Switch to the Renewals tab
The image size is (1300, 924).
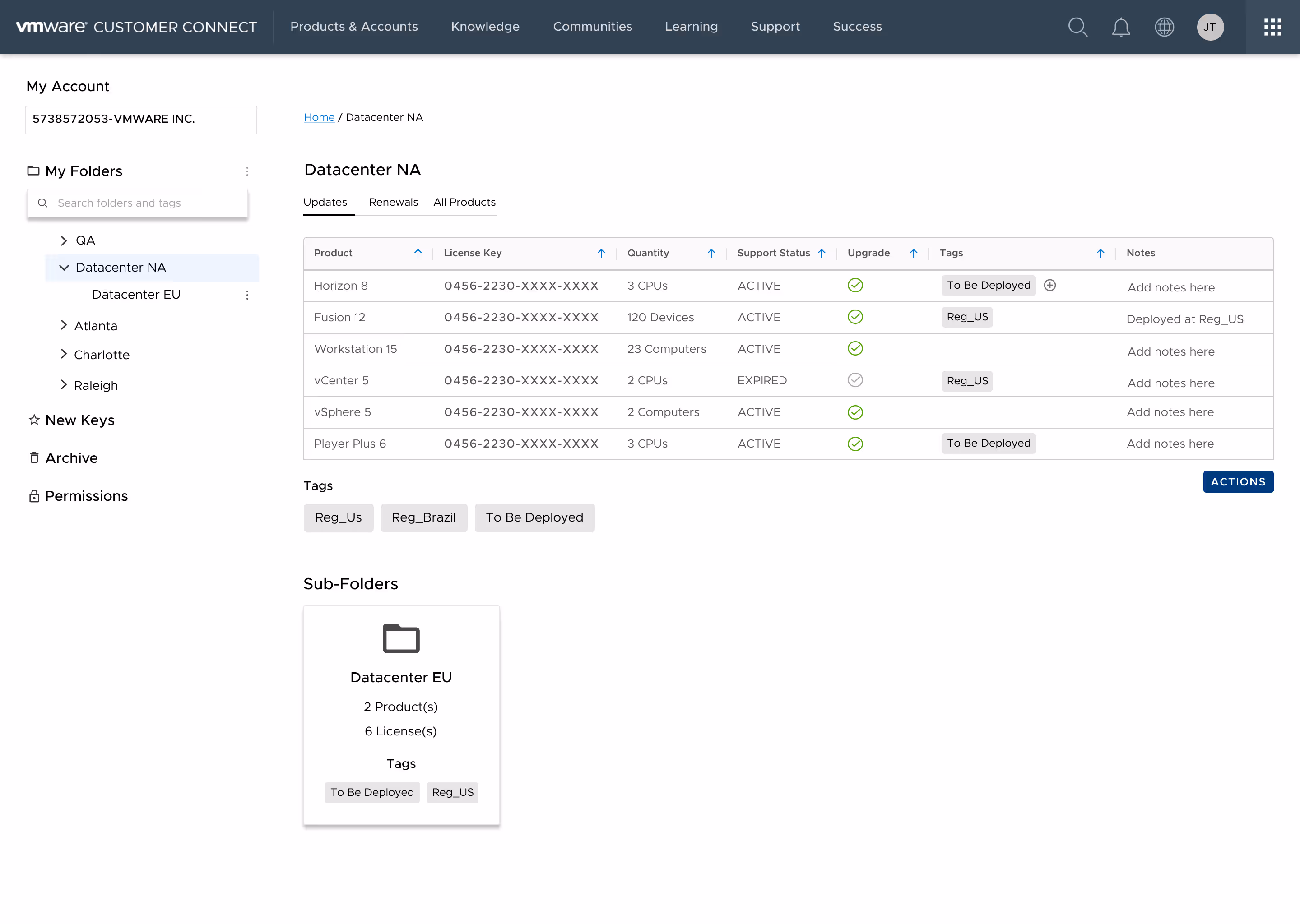(x=393, y=202)
